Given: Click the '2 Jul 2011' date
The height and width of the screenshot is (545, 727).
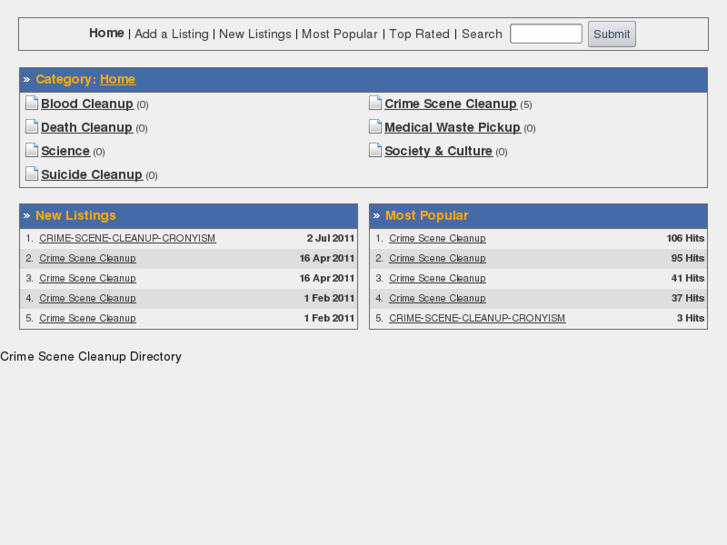Looking at the screenshot, I should [331, 238].
